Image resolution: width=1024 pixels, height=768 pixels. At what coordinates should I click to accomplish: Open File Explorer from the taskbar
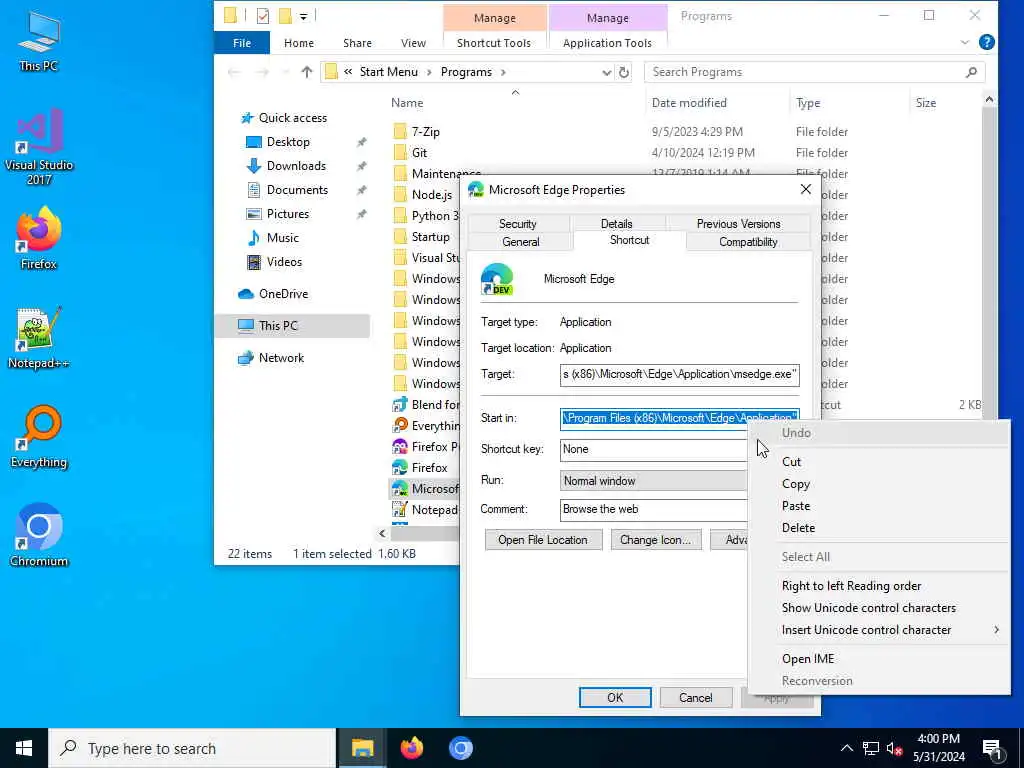[362, 748]
